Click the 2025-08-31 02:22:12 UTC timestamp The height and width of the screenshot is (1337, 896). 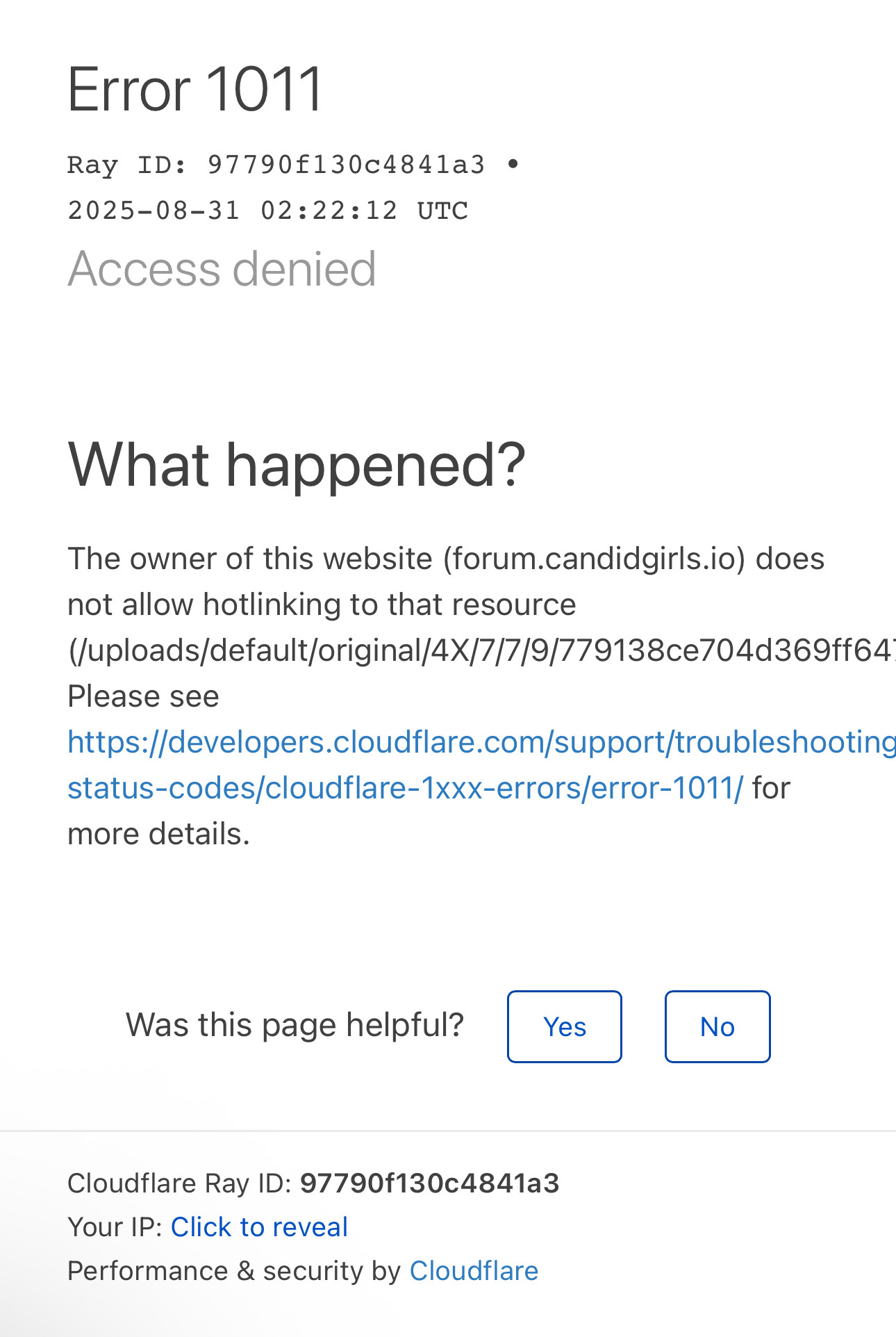point(267,211)
